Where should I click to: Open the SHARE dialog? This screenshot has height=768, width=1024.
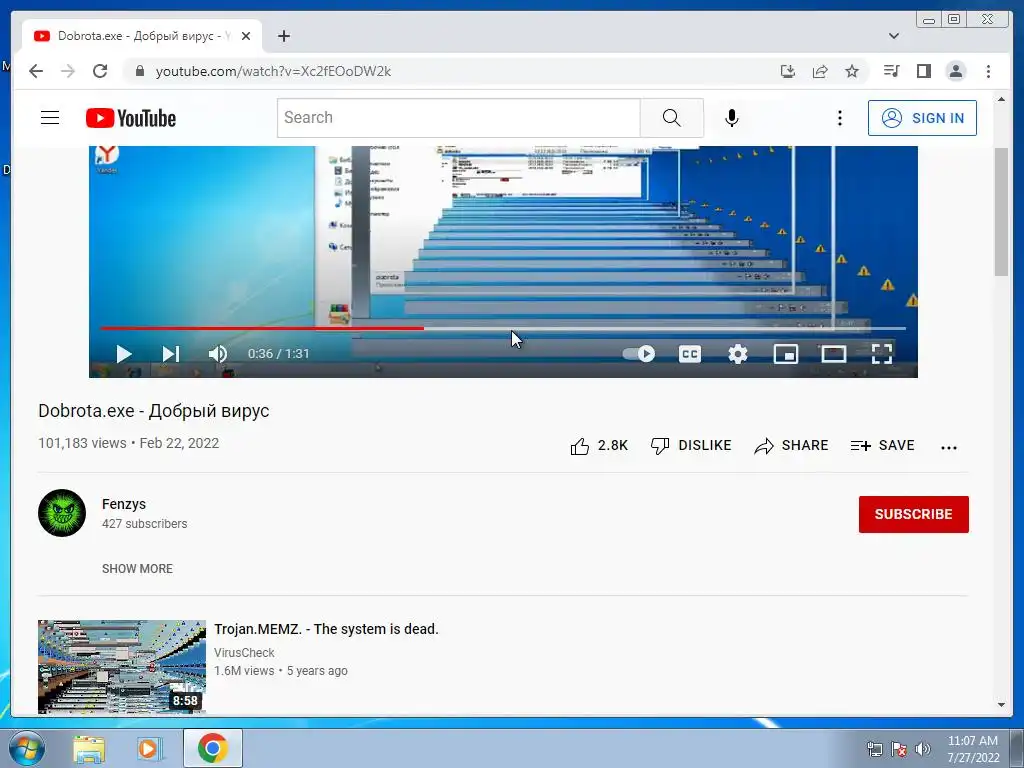[x=791, y=446]
